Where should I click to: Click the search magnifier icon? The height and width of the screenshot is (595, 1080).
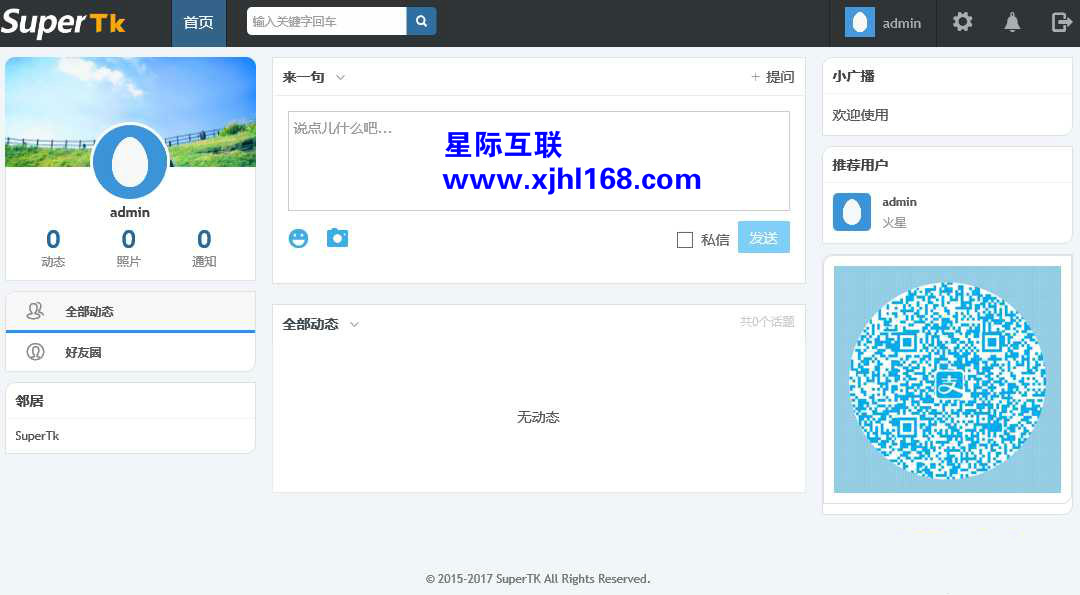click(420, 20)
